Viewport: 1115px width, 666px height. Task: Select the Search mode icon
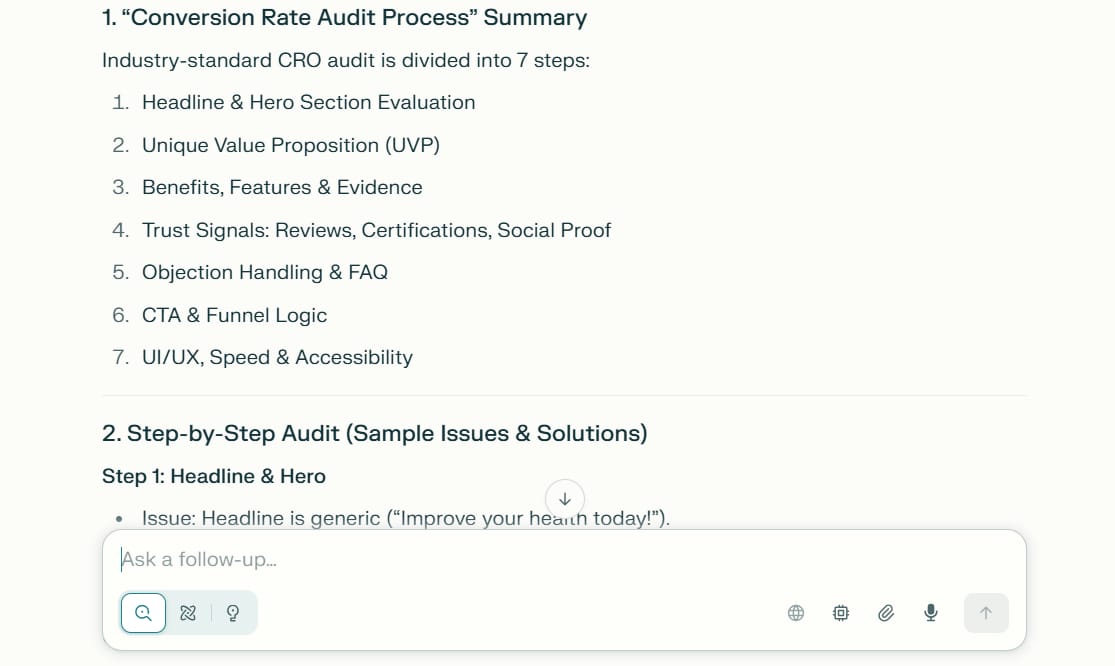point(143,613)
